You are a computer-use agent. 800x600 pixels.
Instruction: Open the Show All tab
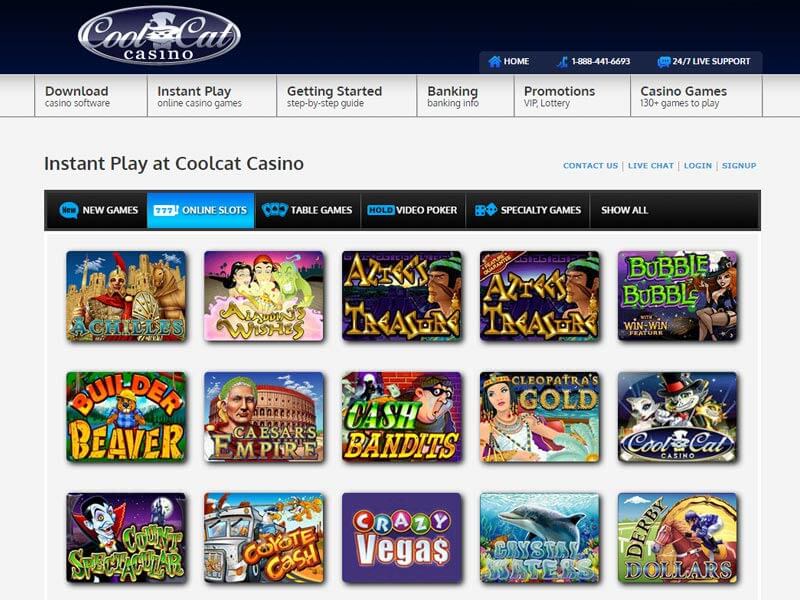(x=624, y=210)
